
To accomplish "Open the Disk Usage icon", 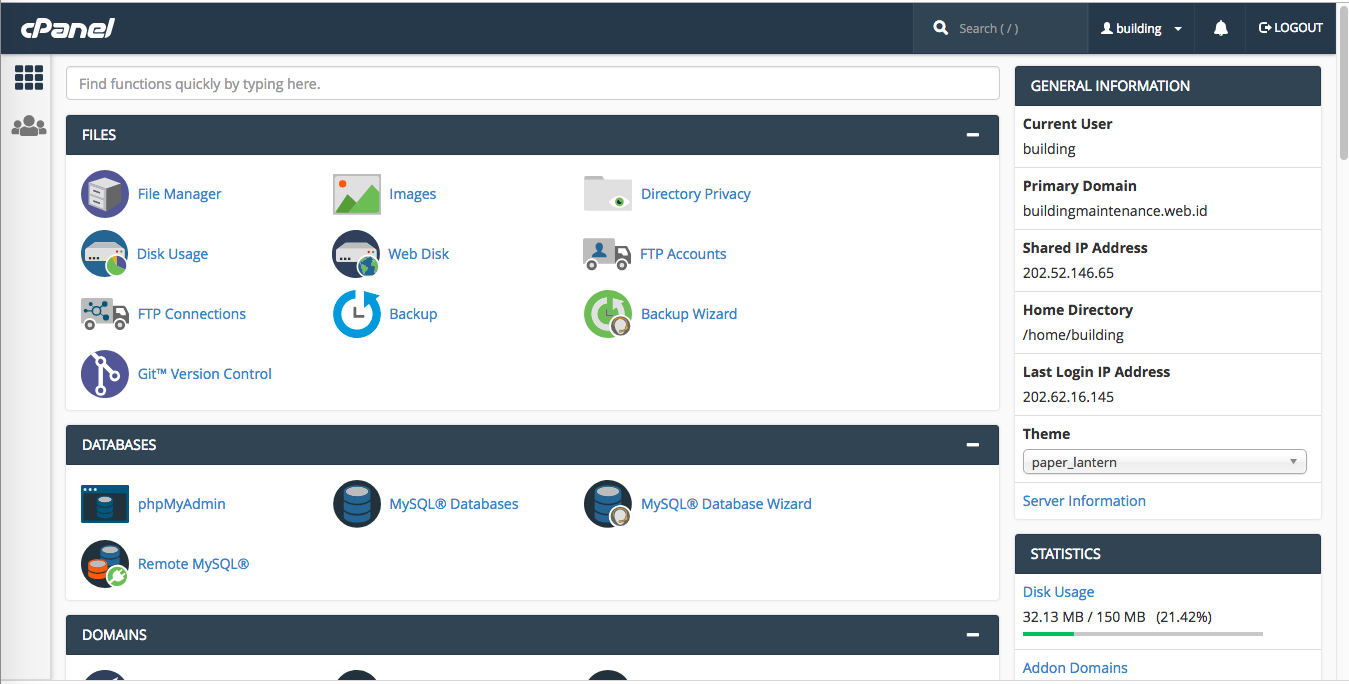I will [x=105, y=254].
